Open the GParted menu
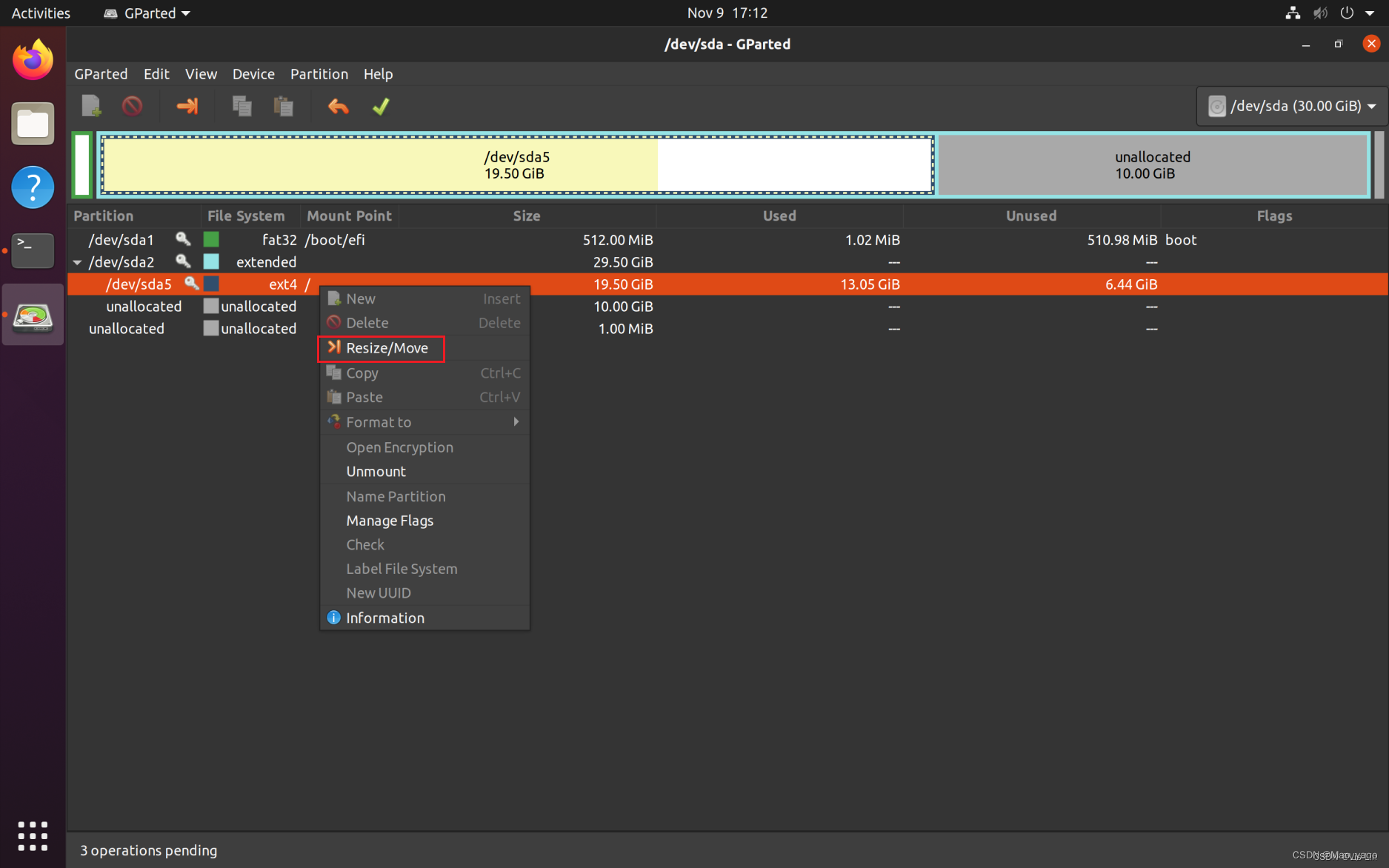This screenshot has height=868, width=1389. tap(101, 74)
